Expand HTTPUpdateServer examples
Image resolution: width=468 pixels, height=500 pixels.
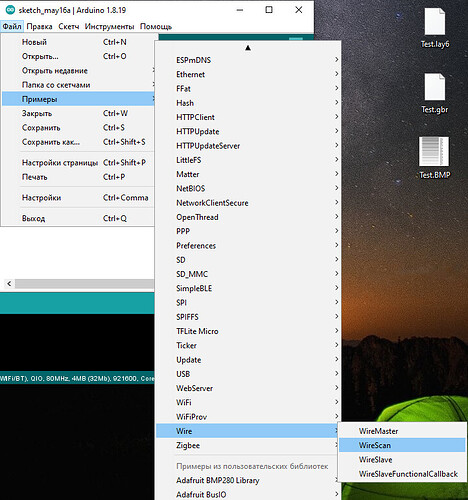(248, 146)
